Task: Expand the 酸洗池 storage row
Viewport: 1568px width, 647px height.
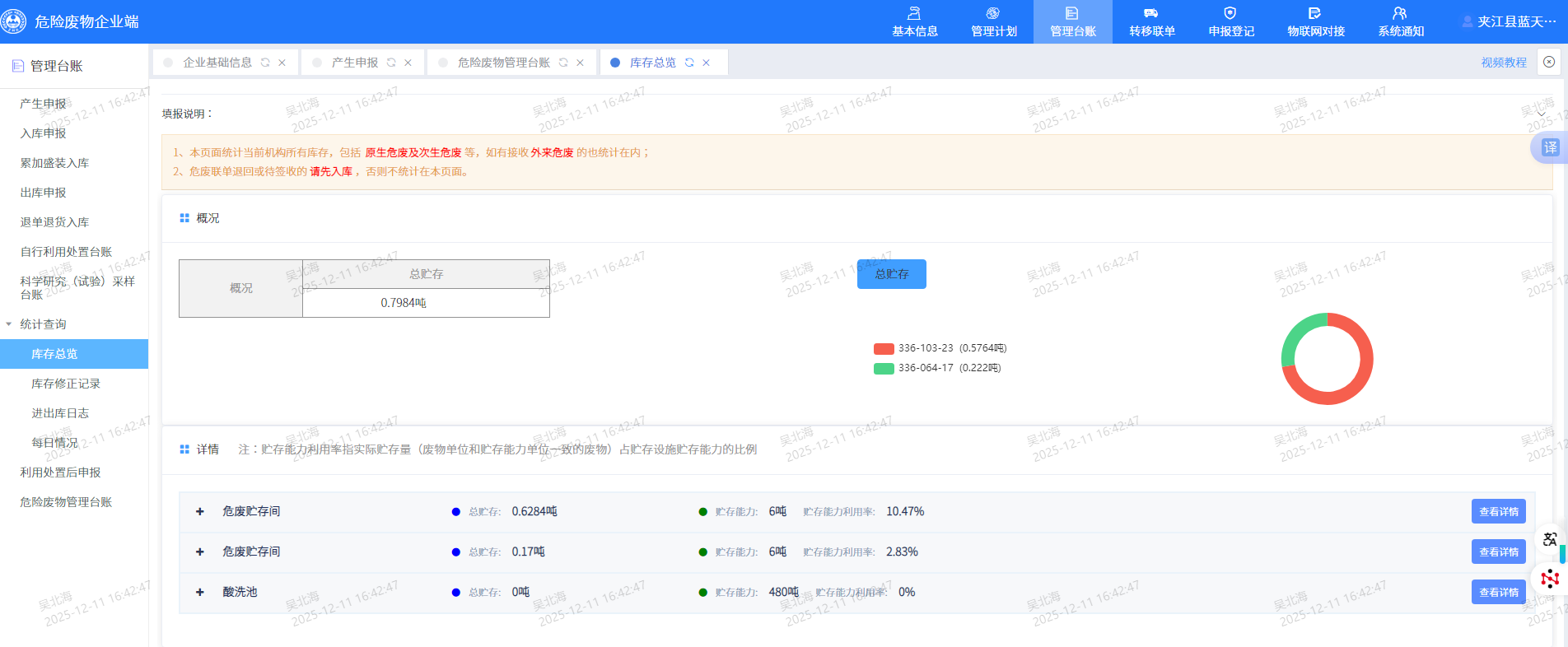Action: tap(200, 592)
